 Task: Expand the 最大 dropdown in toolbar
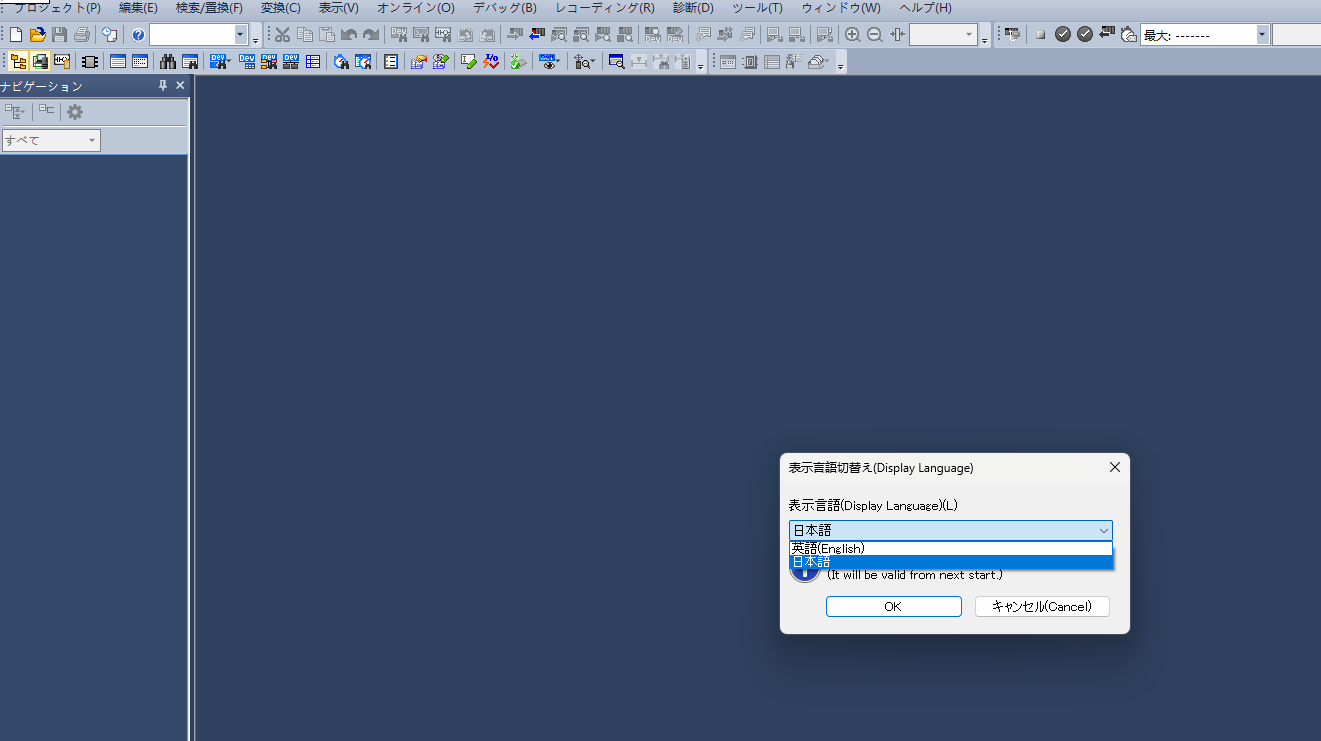[1262, 35]
